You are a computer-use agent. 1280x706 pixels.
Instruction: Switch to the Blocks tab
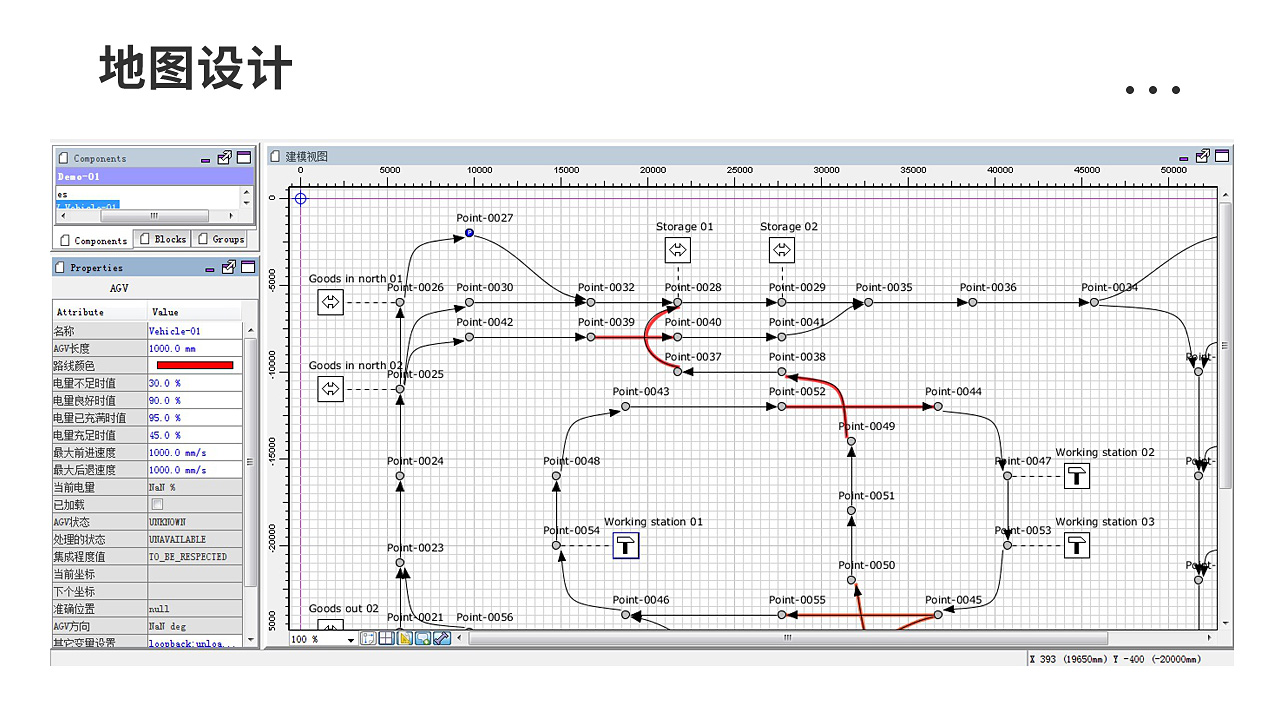click(x=163, y=239)
